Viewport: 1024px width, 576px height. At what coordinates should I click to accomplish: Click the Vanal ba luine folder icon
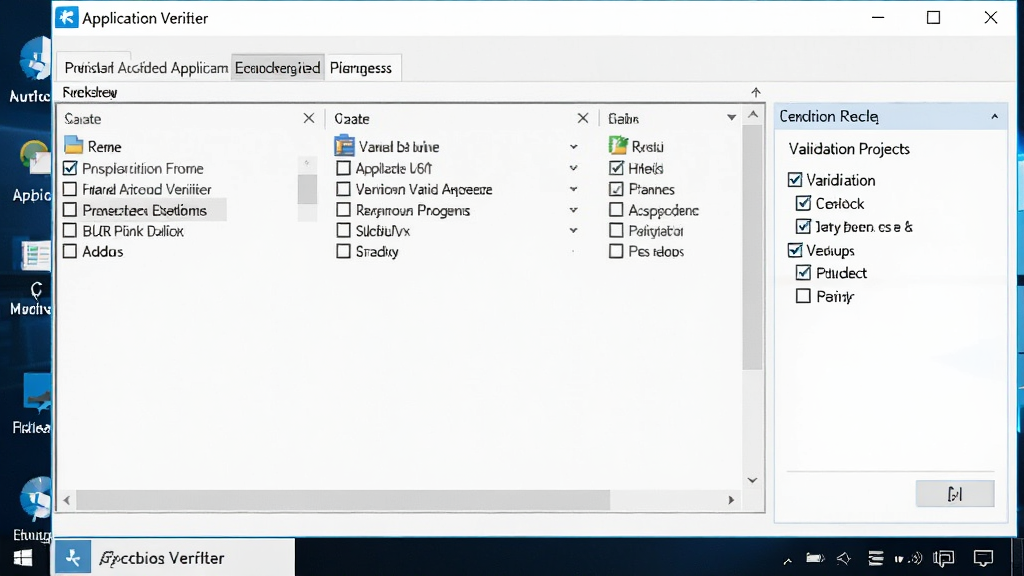pos(344,146)
